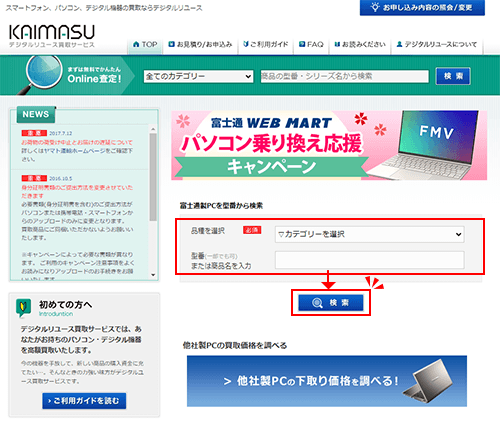The image size is (500, 425).
Task: Open the お見積り/お申込み tab
Action: coord(200,44)
